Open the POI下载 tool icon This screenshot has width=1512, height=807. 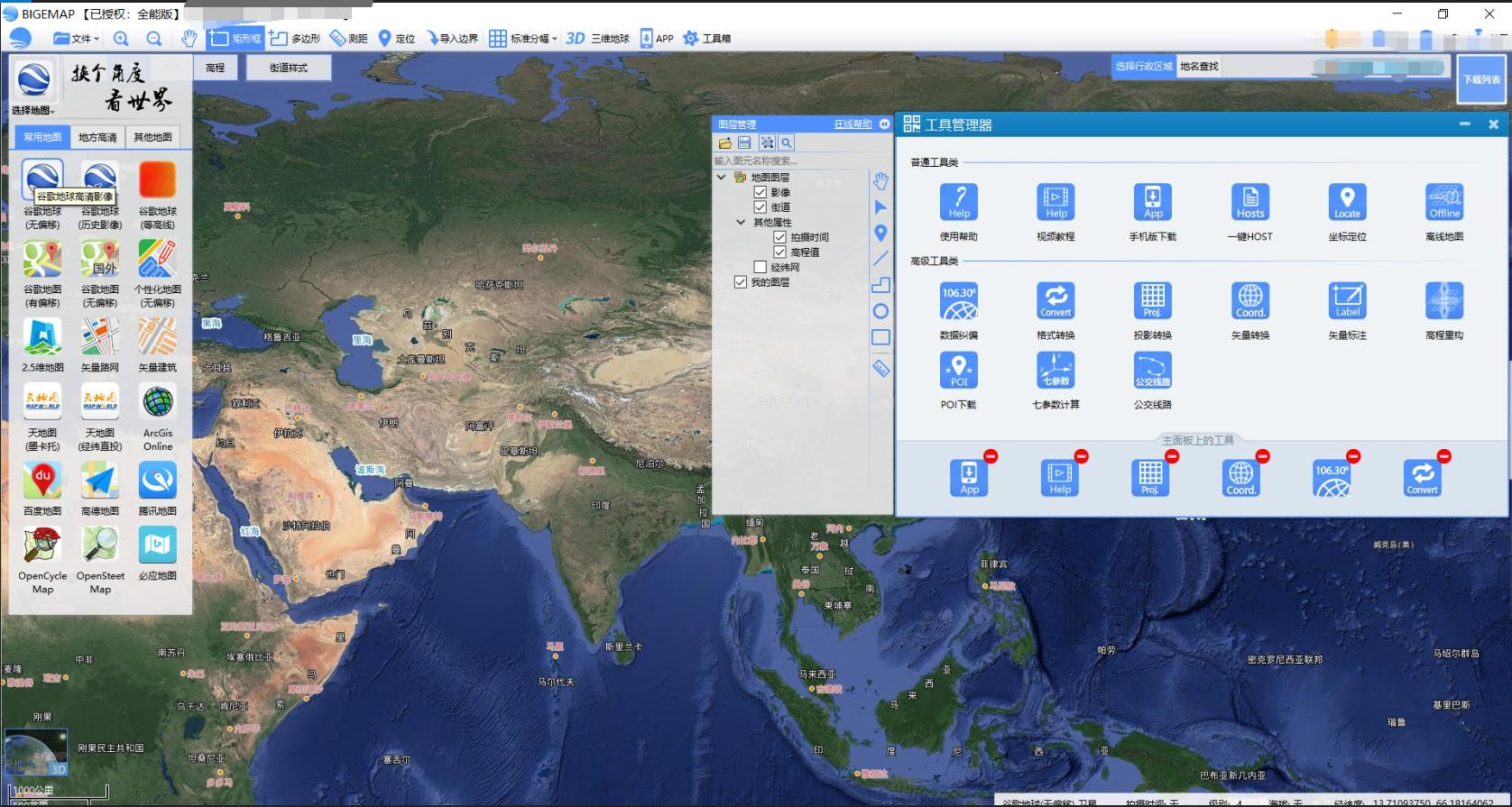(958, 371)
